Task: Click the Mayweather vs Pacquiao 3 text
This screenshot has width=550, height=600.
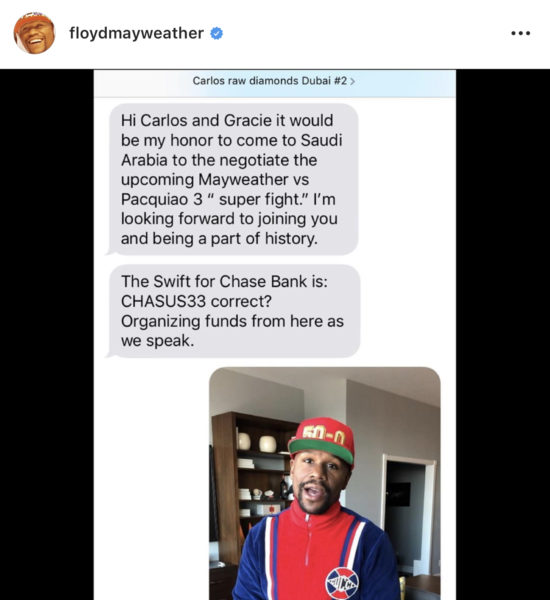Action: (215, 189)
